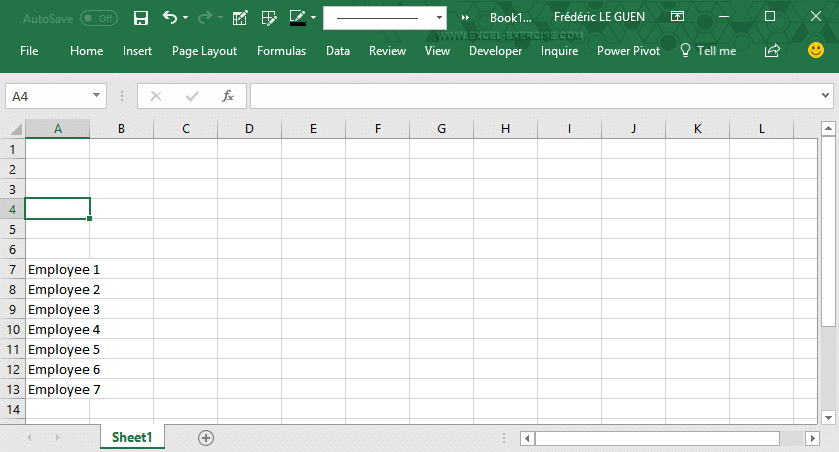The height and width of the screenshot is (452, 839).
Task: Select the Sheet1 tab
Action: tap(132, 437)
